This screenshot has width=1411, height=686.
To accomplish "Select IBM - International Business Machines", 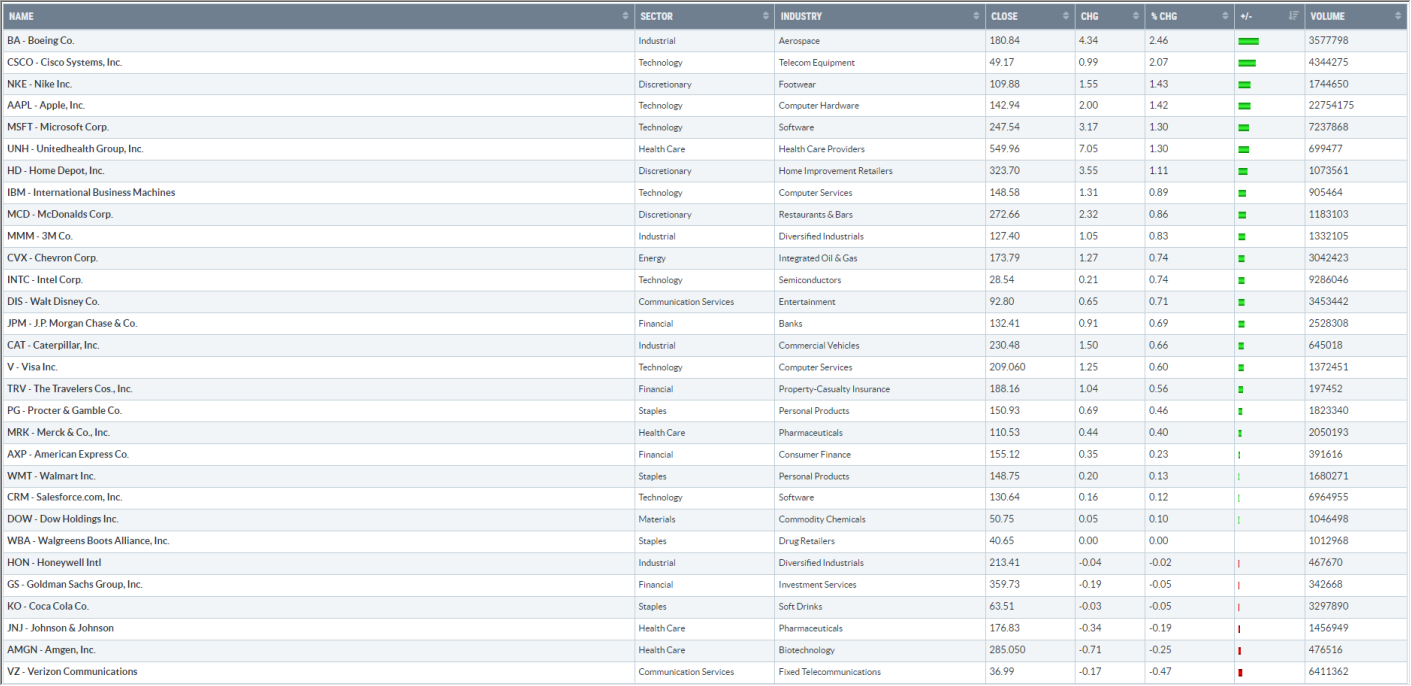I will click(91, 193).
